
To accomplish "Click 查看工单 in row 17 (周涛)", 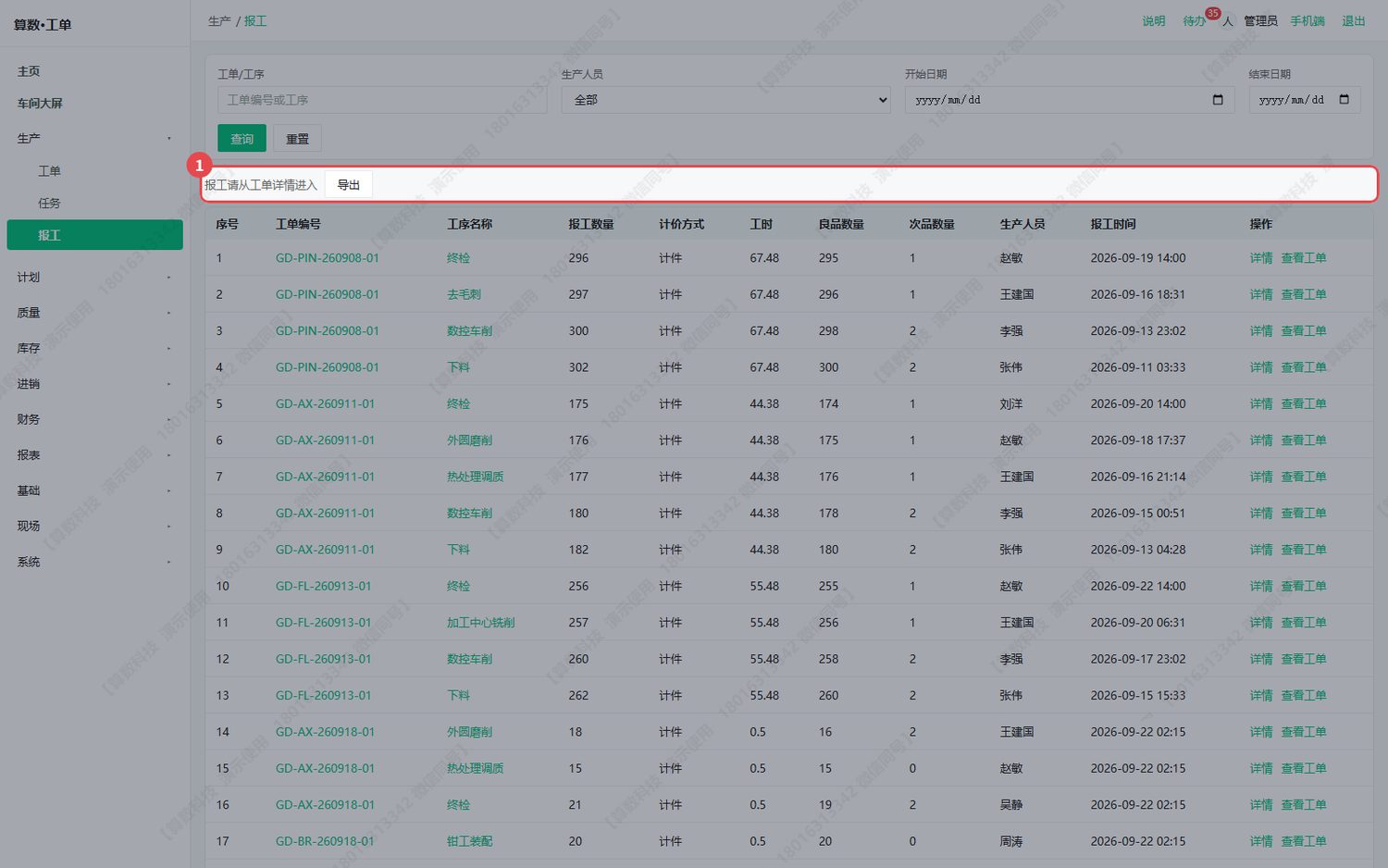I will 1303,841.
